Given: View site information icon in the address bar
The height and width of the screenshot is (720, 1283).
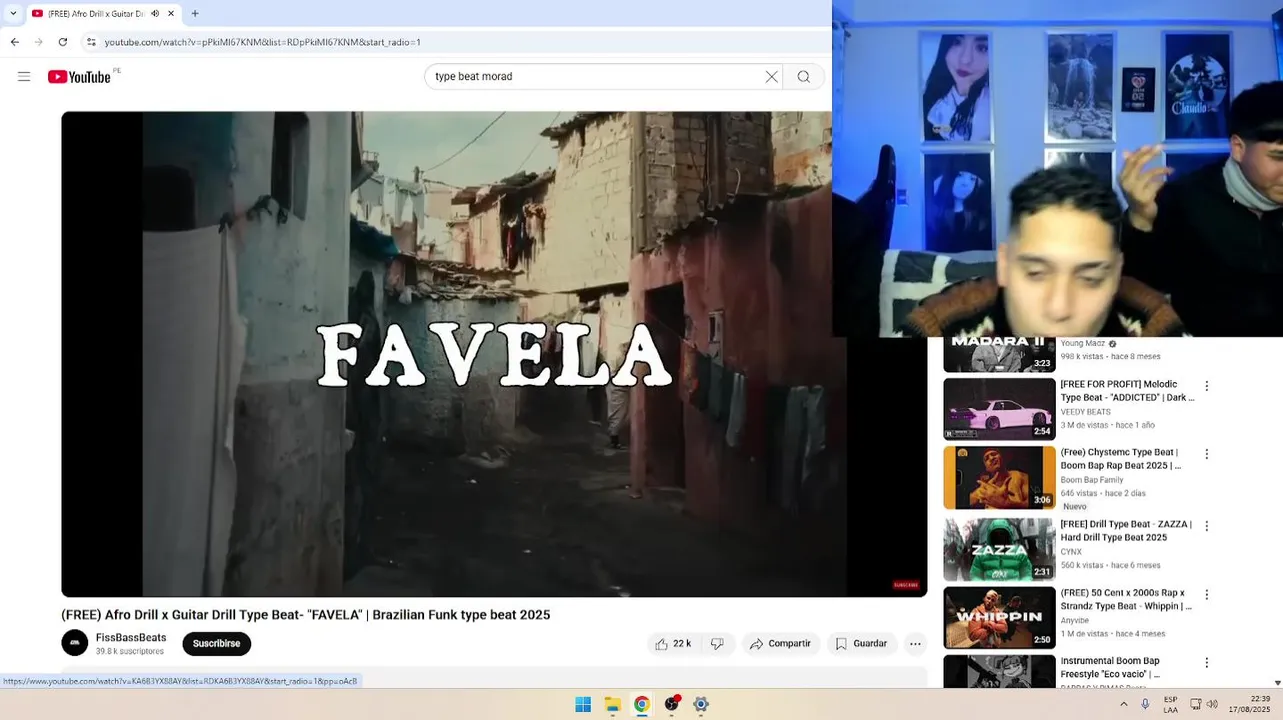Looking at the screenshot, I should tap(91, 42).
